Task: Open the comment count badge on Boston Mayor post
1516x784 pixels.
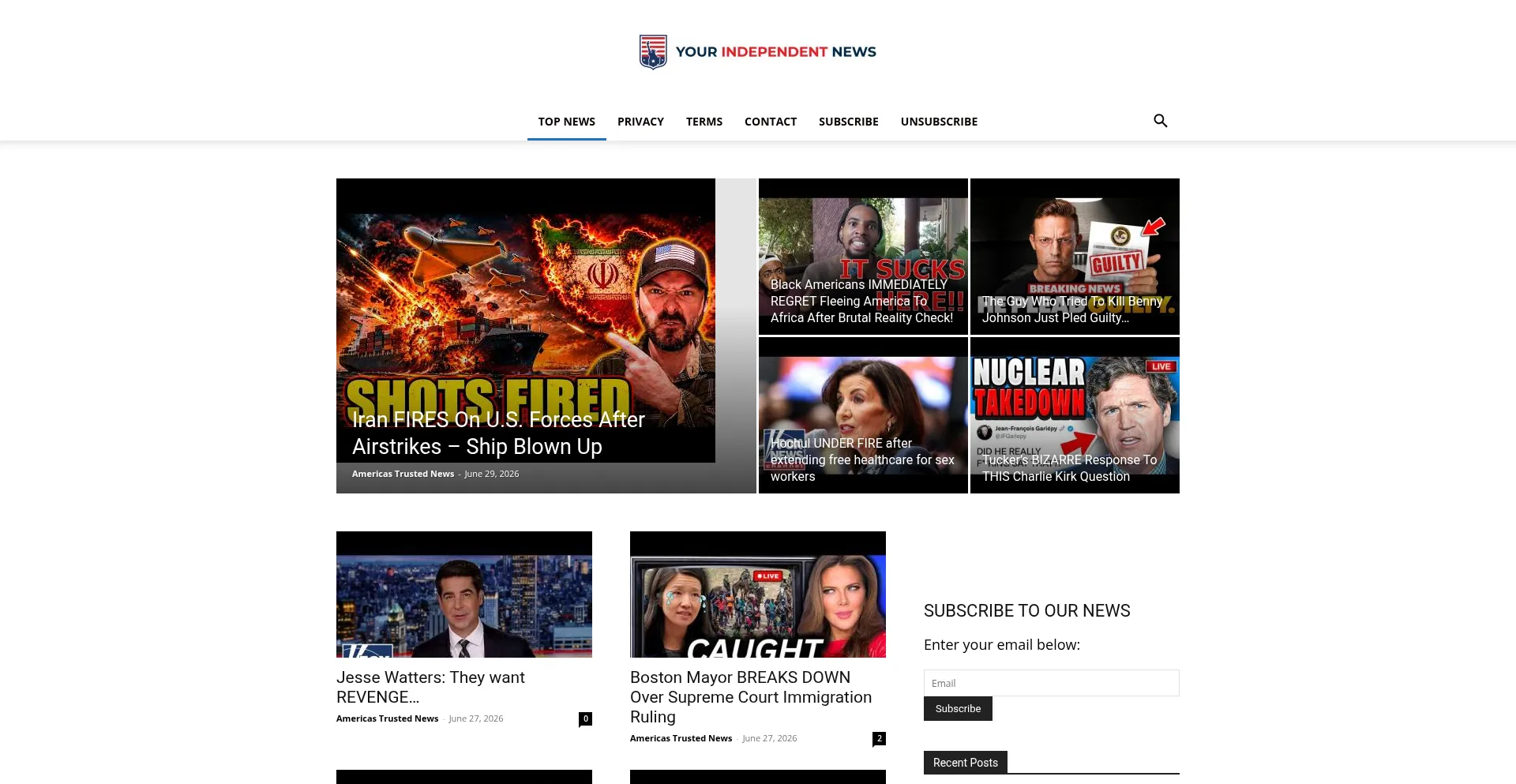Action: pos(879,738)
